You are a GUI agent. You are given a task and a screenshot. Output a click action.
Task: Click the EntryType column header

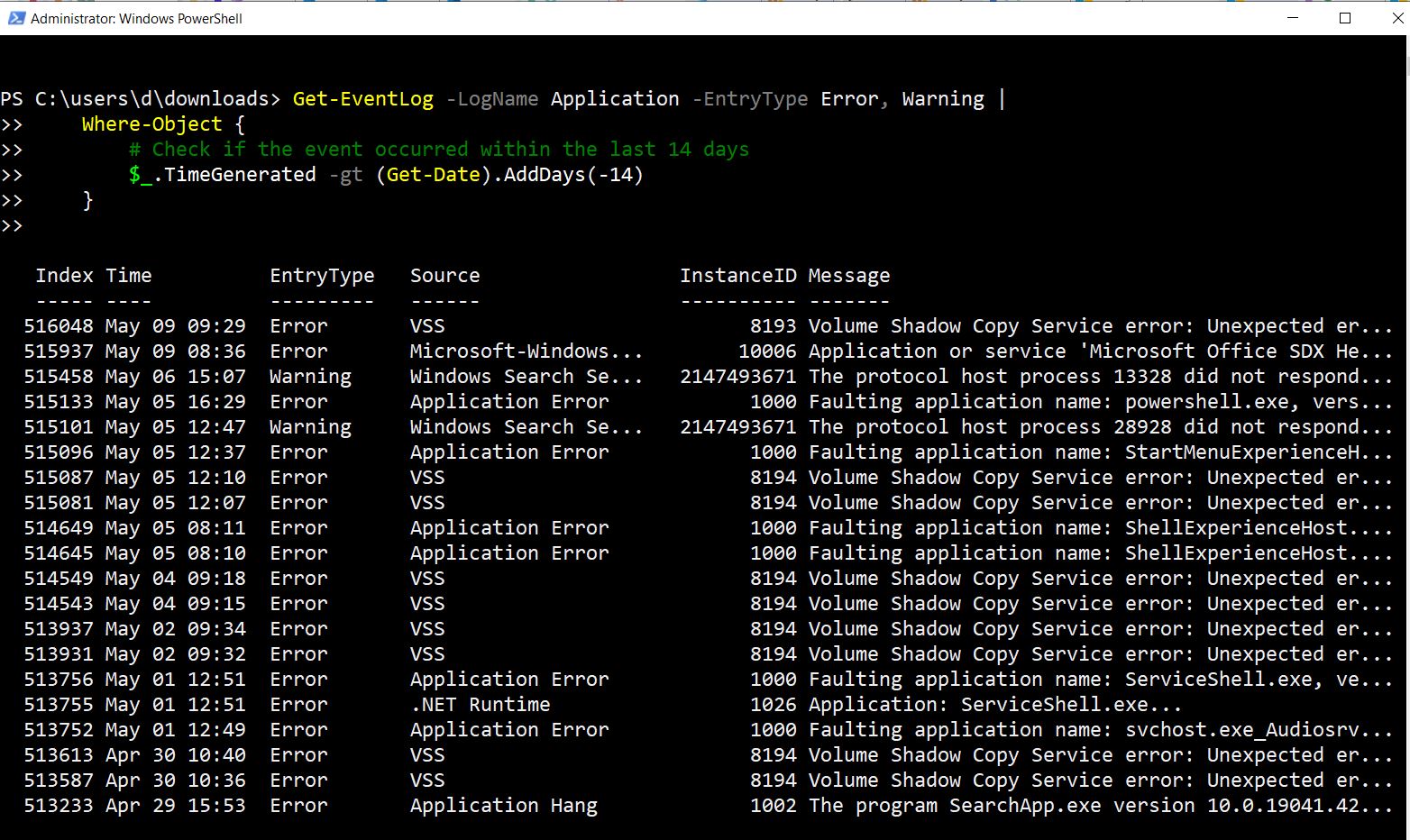pyautogui.click(x=322, y=276)
